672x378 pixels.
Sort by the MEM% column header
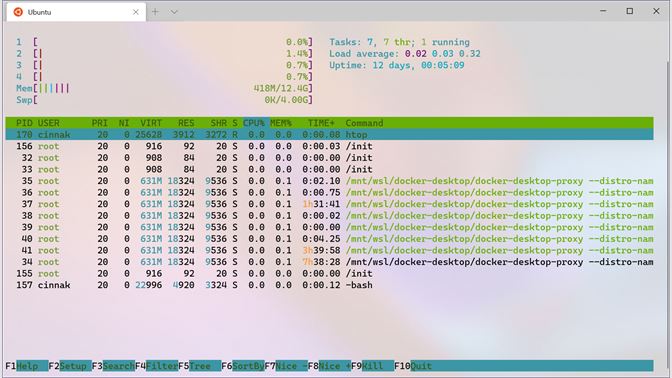281,123
